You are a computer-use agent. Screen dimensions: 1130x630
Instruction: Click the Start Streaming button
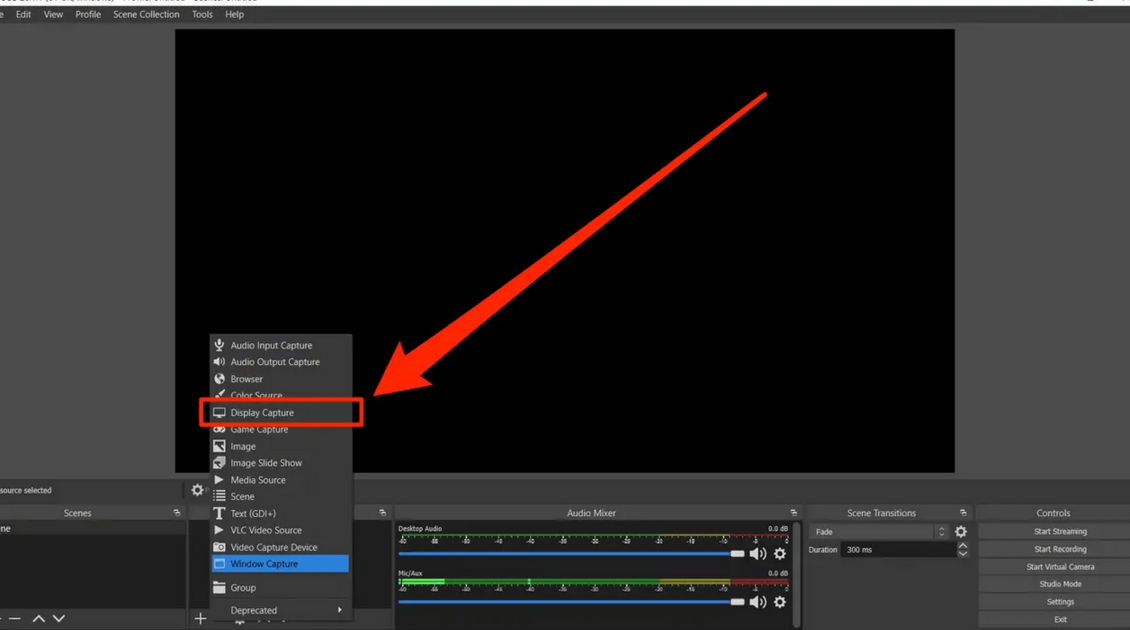[x=1059, y=531]
